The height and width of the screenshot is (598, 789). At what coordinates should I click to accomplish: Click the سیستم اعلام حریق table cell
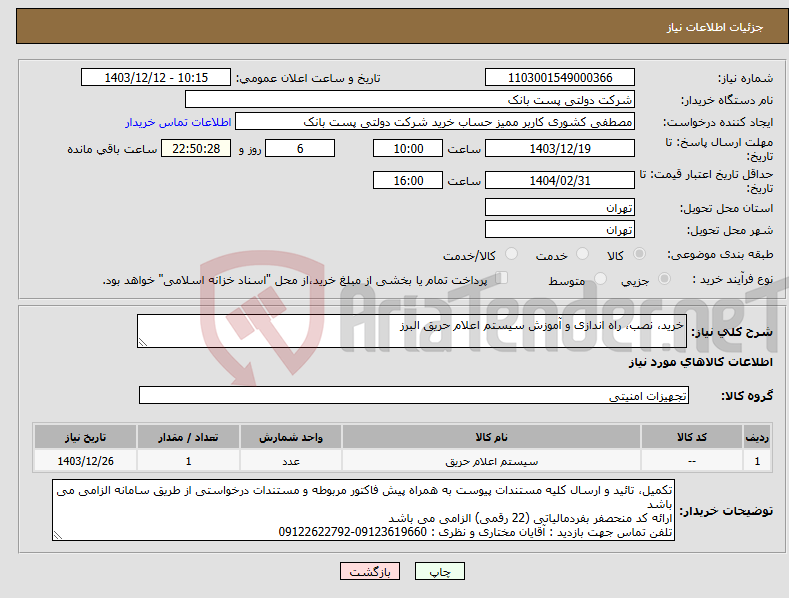click(x=491, y=461)
